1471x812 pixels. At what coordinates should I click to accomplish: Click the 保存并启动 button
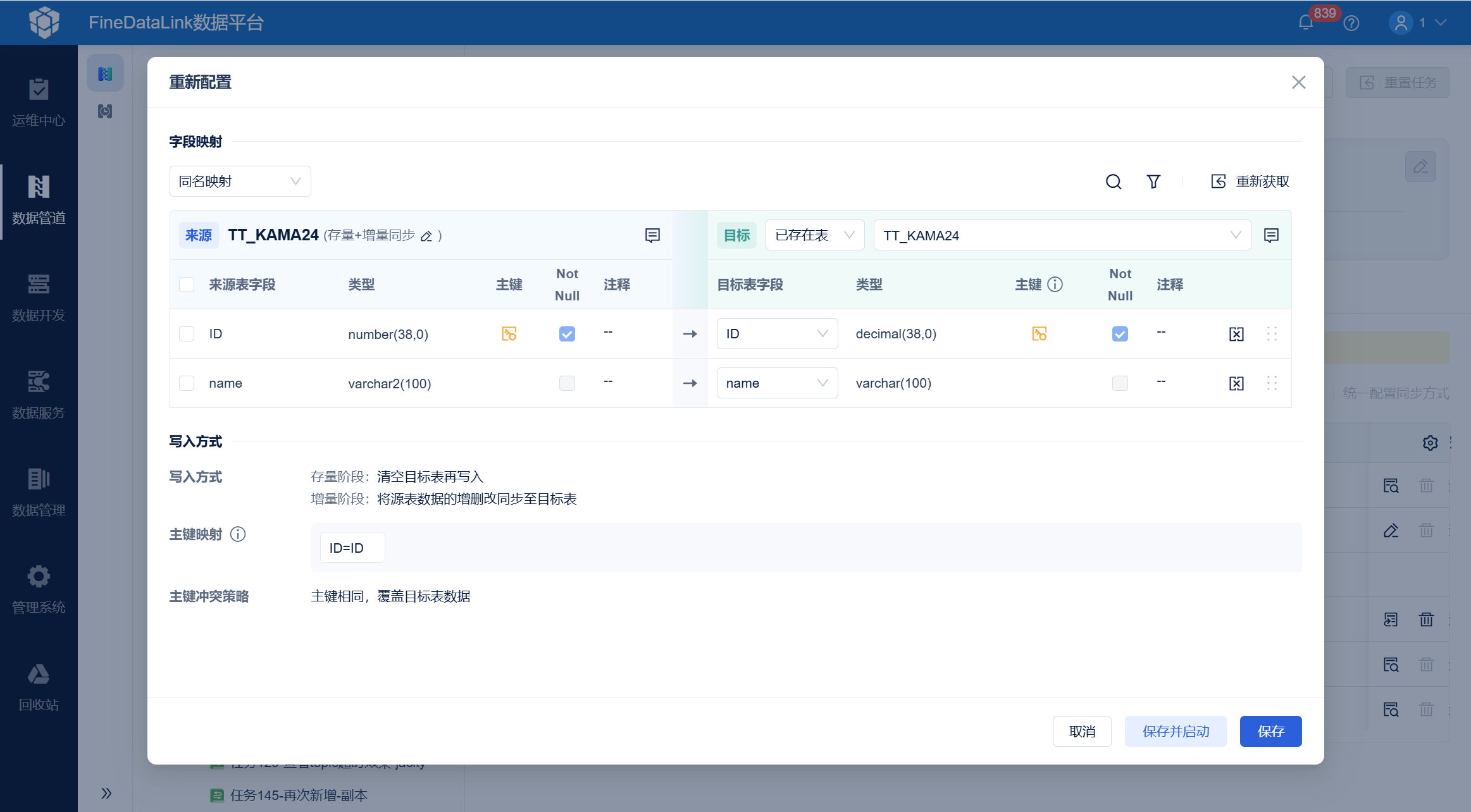(x=1176, y=732)
